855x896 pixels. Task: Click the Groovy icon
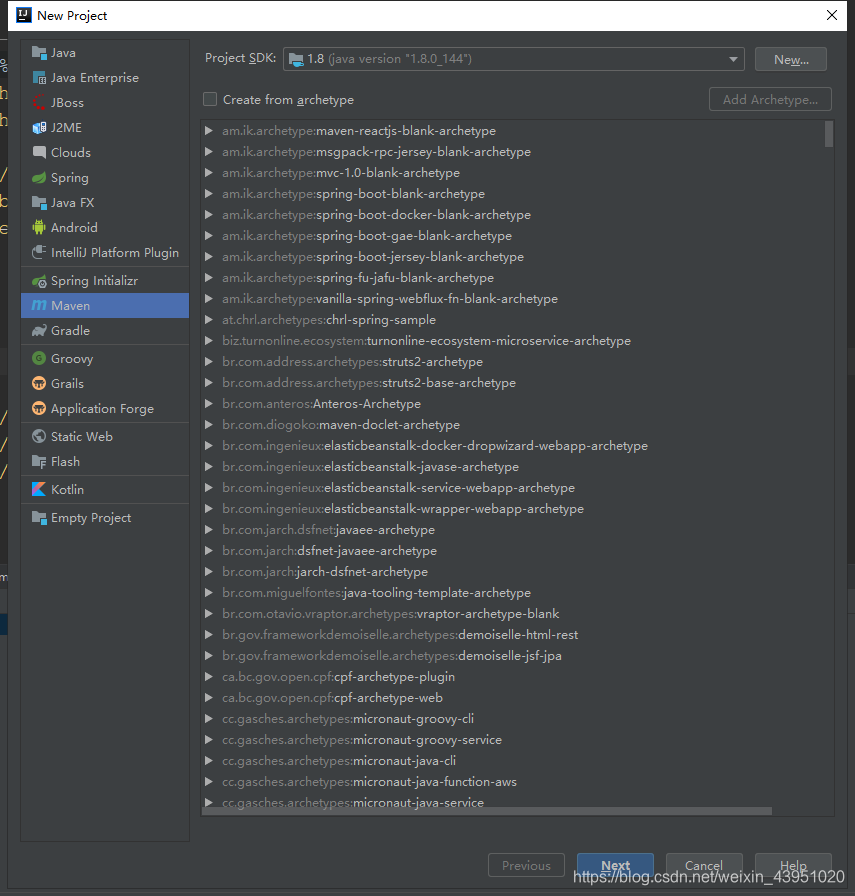(x=39, y=359)
